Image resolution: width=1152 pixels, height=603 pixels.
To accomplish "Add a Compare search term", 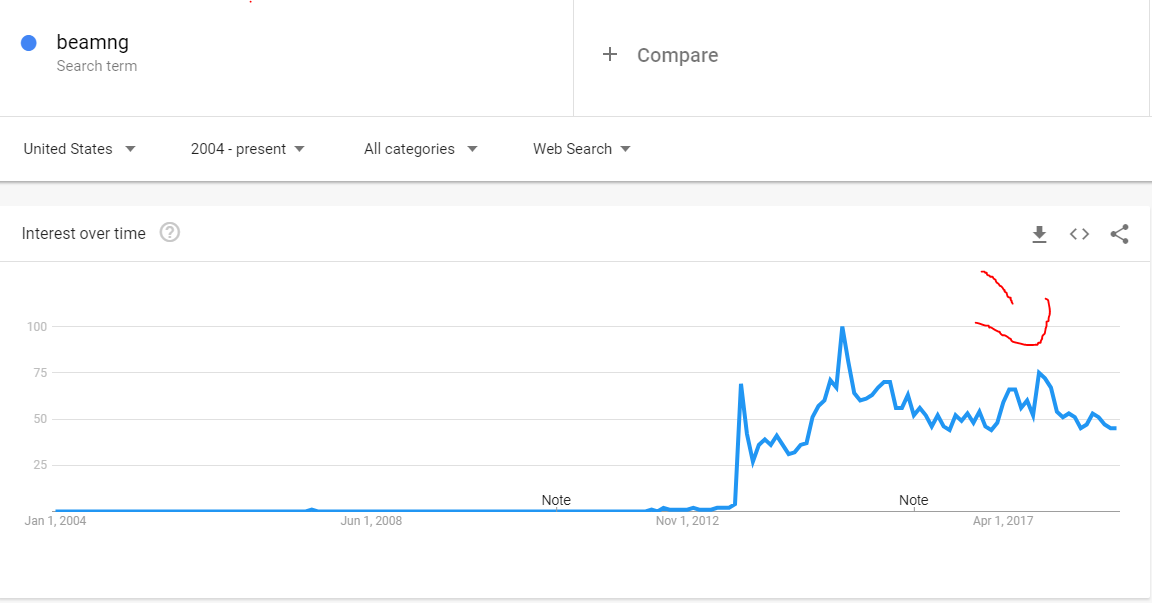I will point(677,55).
